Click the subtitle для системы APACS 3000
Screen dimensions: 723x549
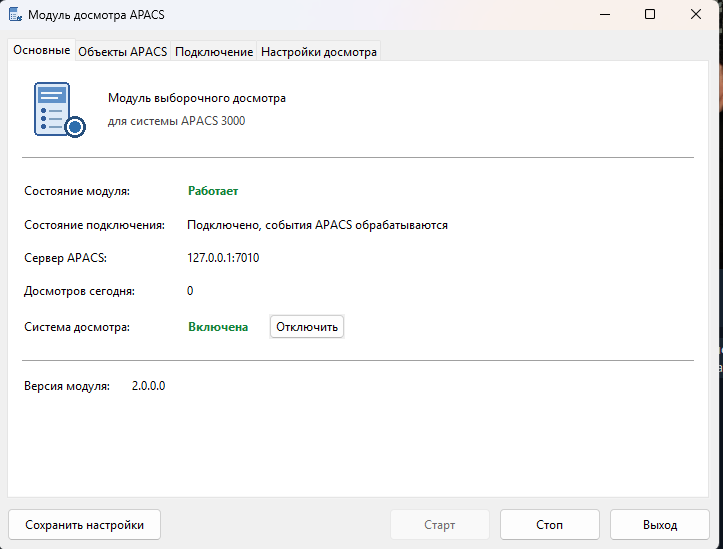click(x=177, y=121)
